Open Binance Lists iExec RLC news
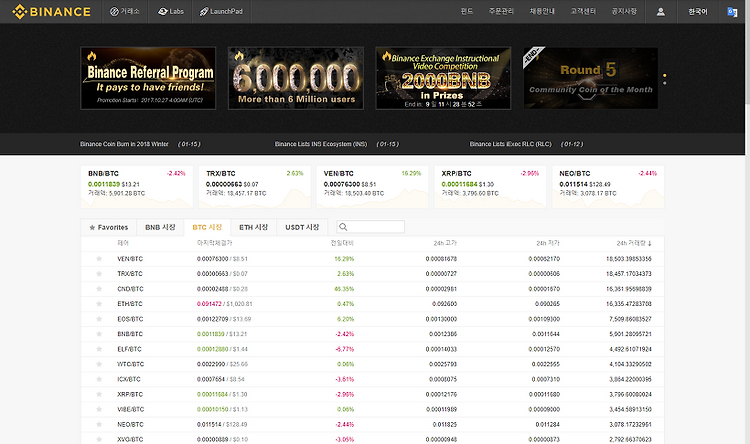Screen dimensions: 750x444 click(x=510, y=144)
